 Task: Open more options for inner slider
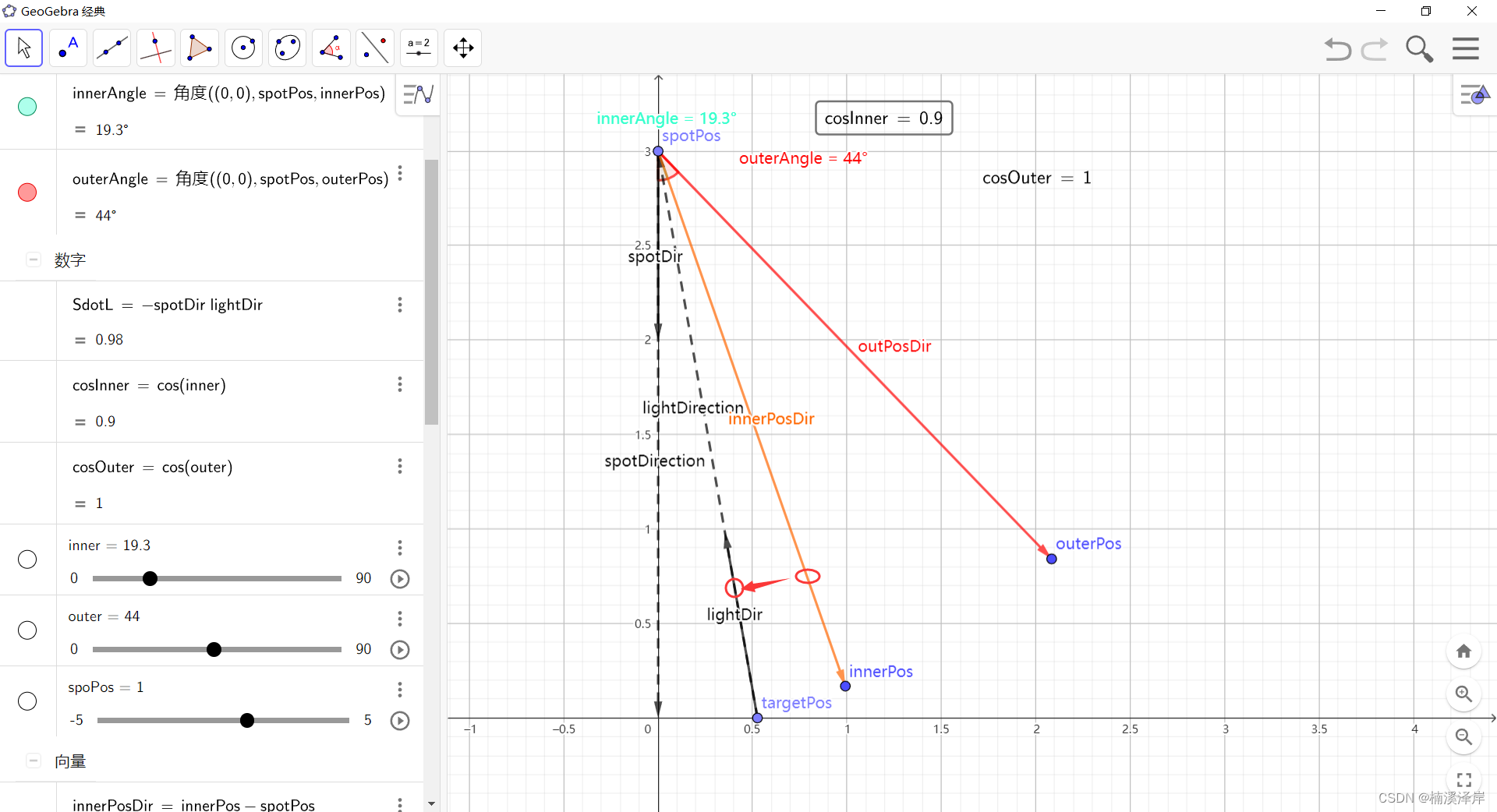pos(400,548)
